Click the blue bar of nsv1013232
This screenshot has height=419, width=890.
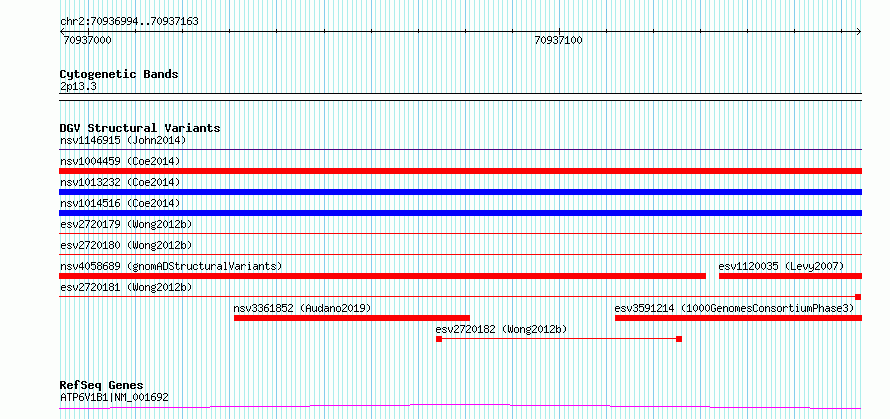460,192
